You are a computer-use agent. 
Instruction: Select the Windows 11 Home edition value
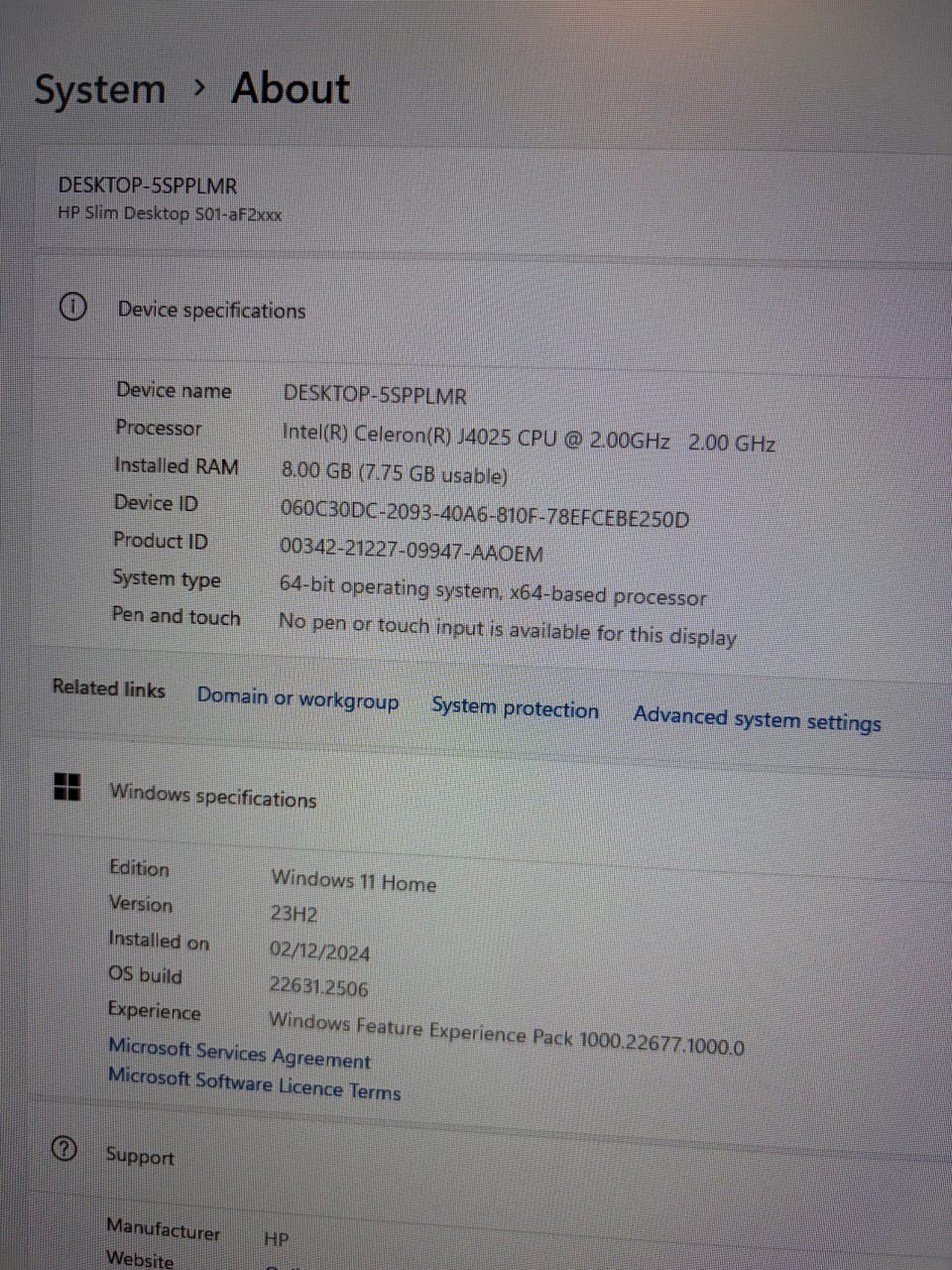point(354,880)
